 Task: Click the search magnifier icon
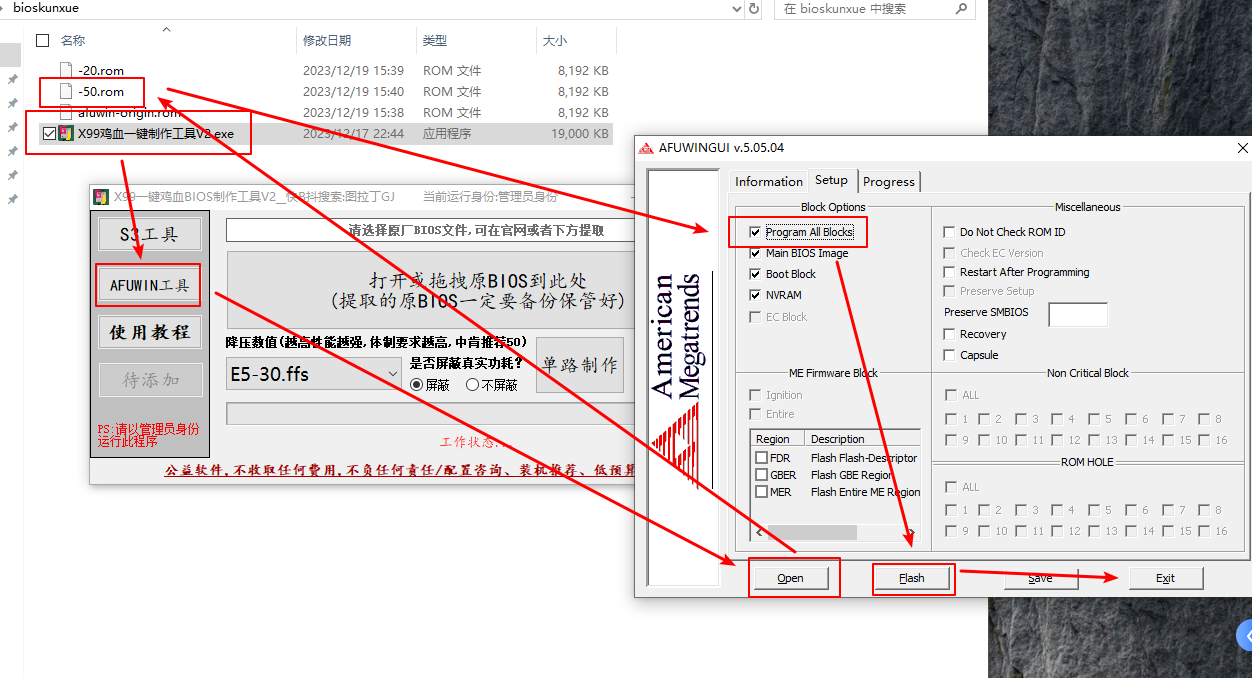point(961,8)
